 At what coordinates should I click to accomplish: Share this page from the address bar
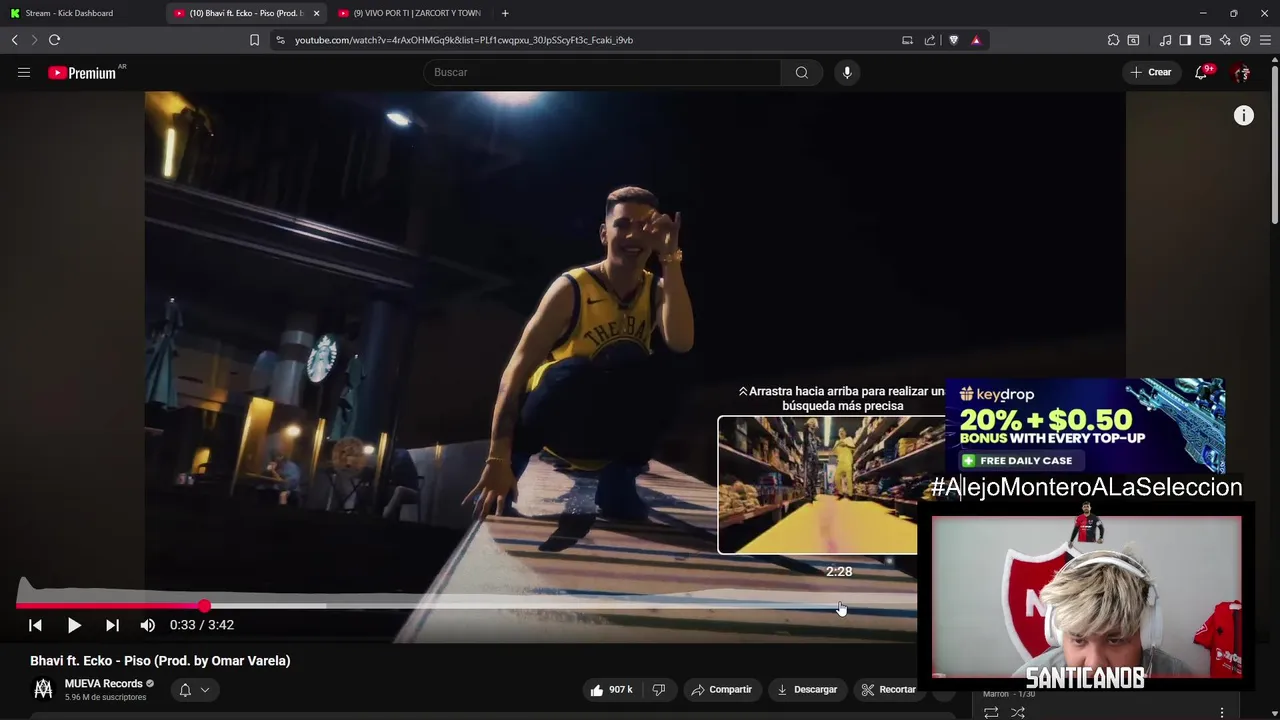coord(930,40)
